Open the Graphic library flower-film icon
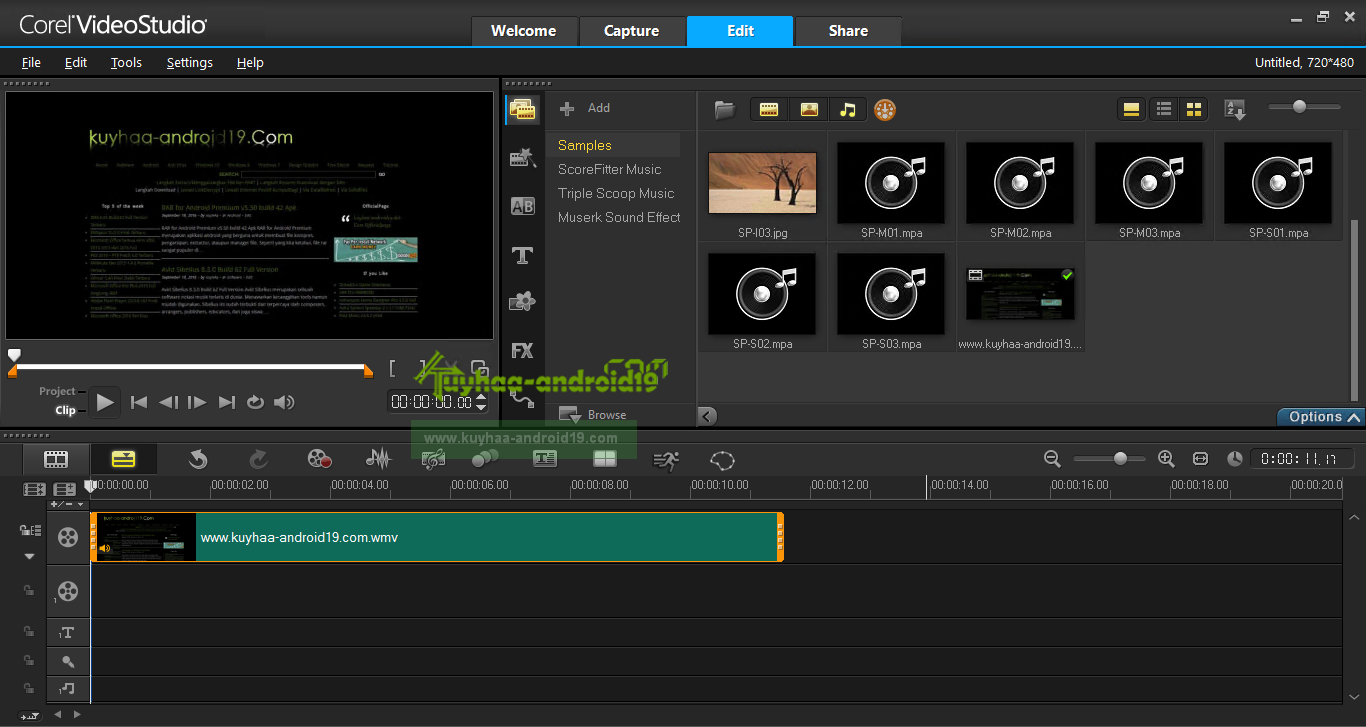1366x727 pixels. point(522,302)
